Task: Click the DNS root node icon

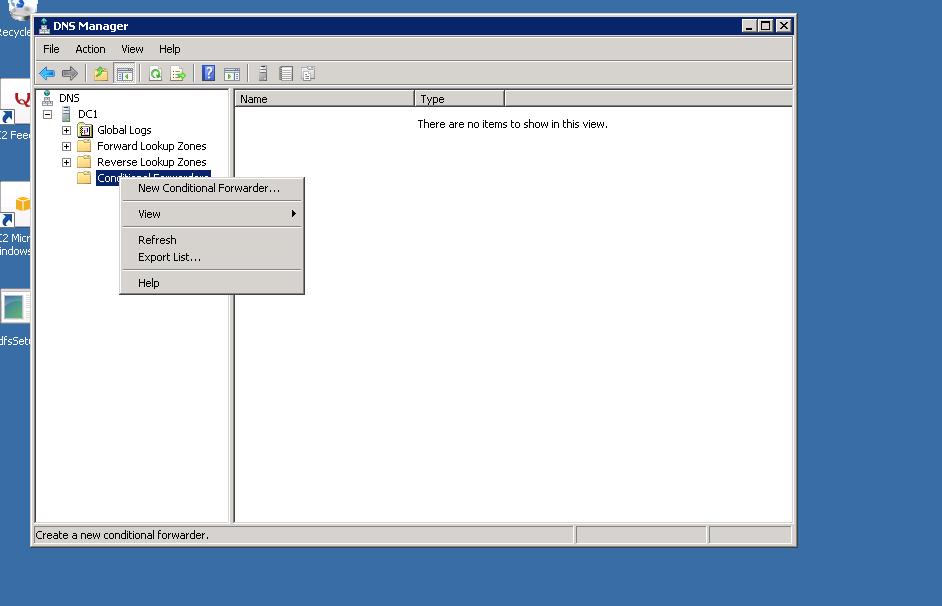Action: (47, 98)
